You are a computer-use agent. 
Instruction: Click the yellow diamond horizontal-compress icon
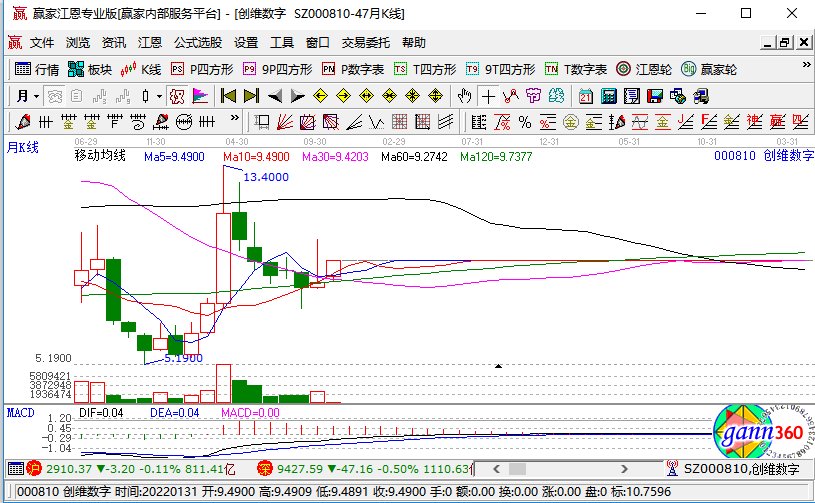[389, 96]
